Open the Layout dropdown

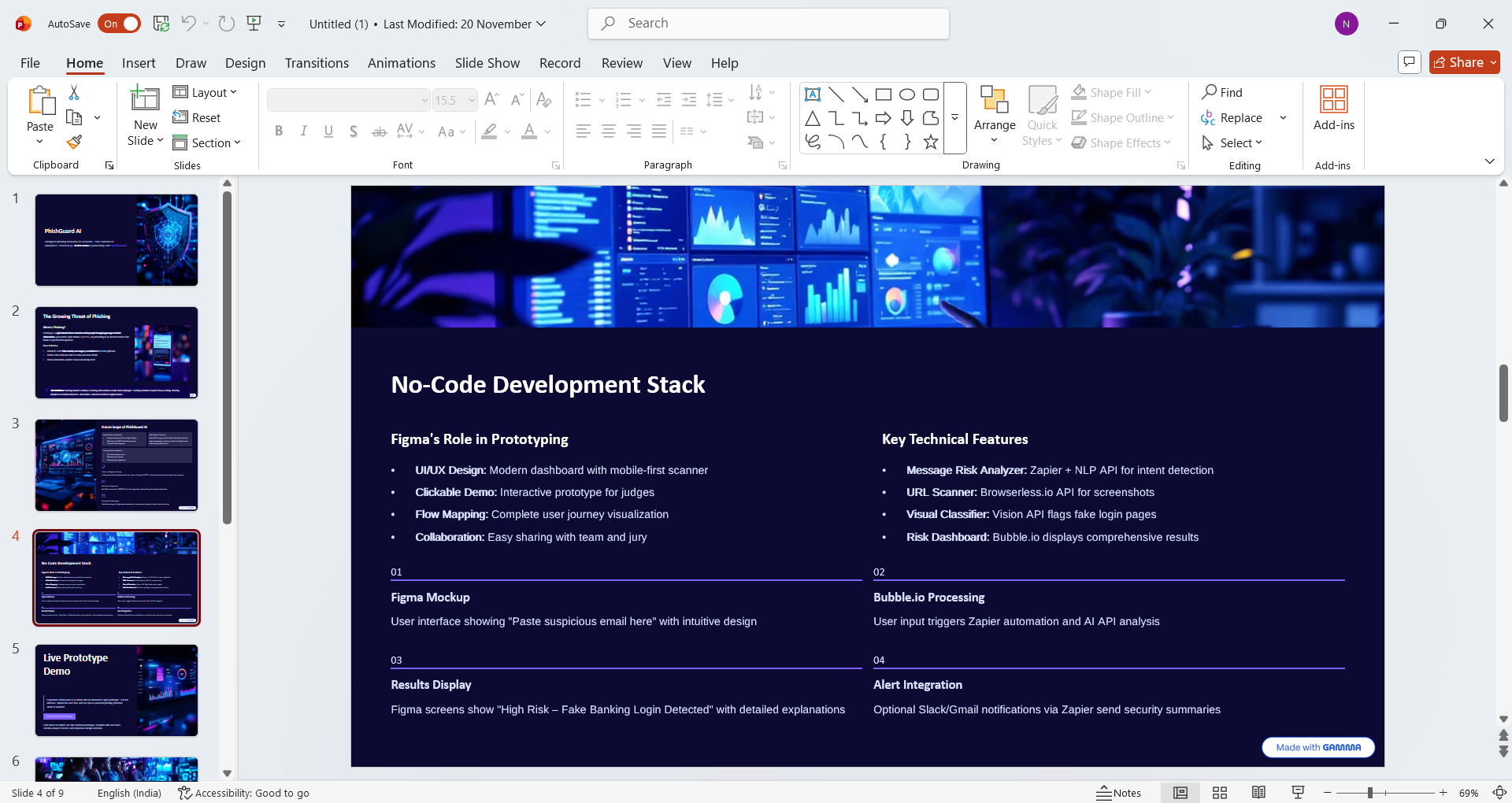coord(205,93)
